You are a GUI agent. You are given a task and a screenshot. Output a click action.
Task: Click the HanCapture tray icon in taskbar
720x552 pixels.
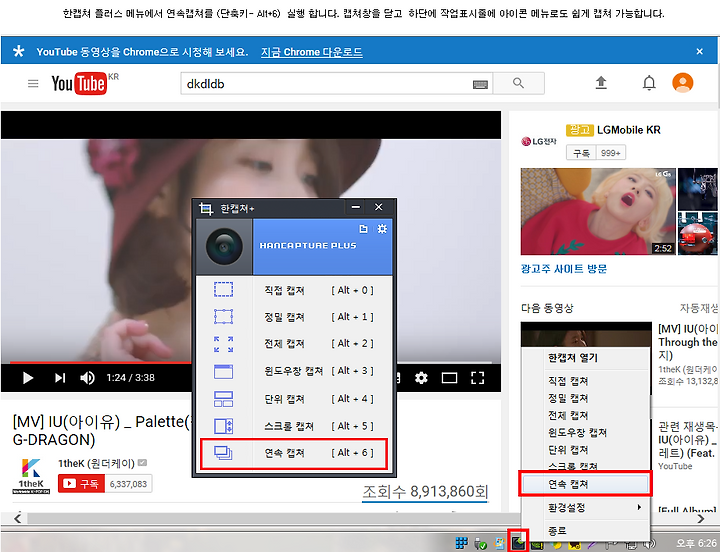pyautogui.click(x=518, y=543)
